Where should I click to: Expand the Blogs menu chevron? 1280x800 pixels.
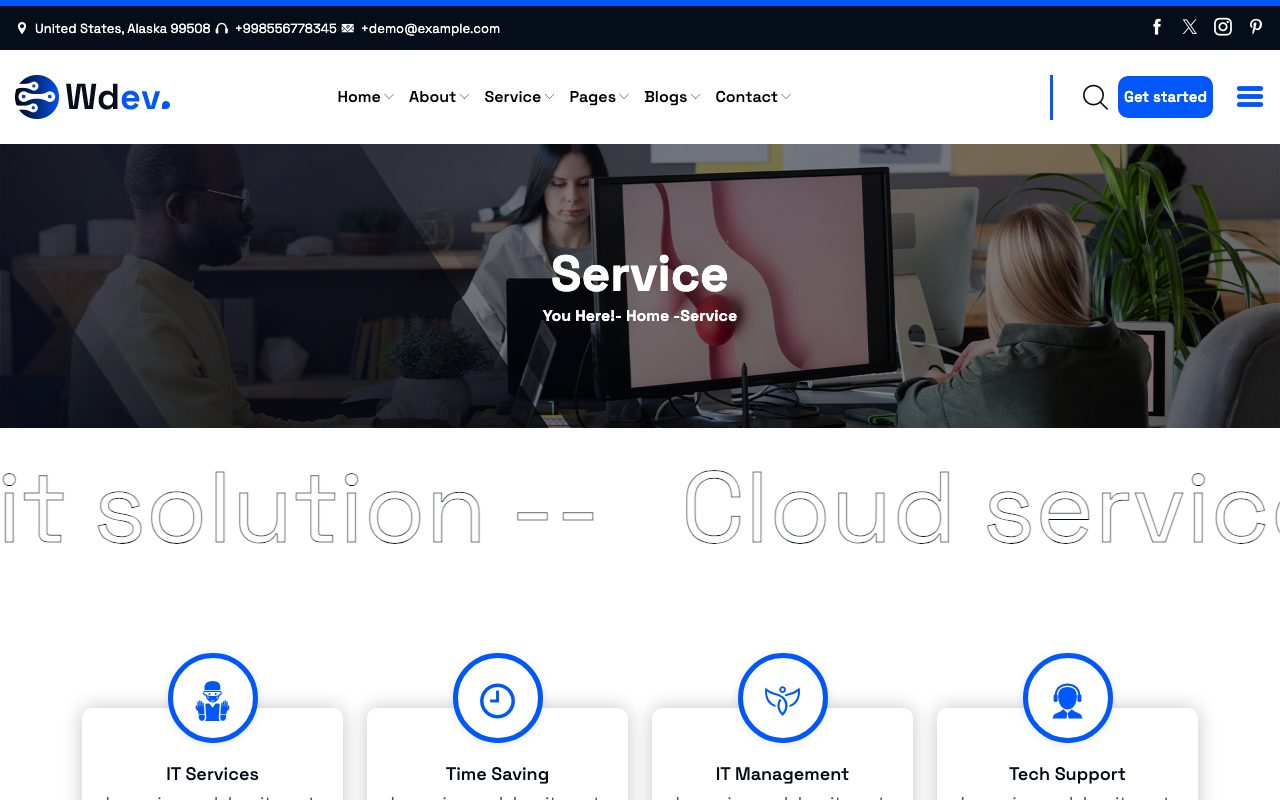click(695, 97)
